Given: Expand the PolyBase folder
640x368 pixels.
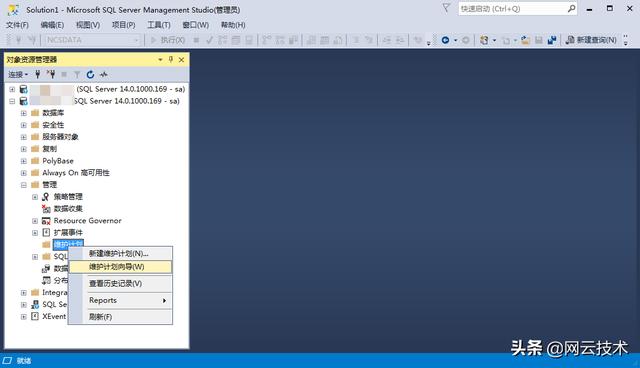Looking at the screenshot, I should (x=24, y=161).
